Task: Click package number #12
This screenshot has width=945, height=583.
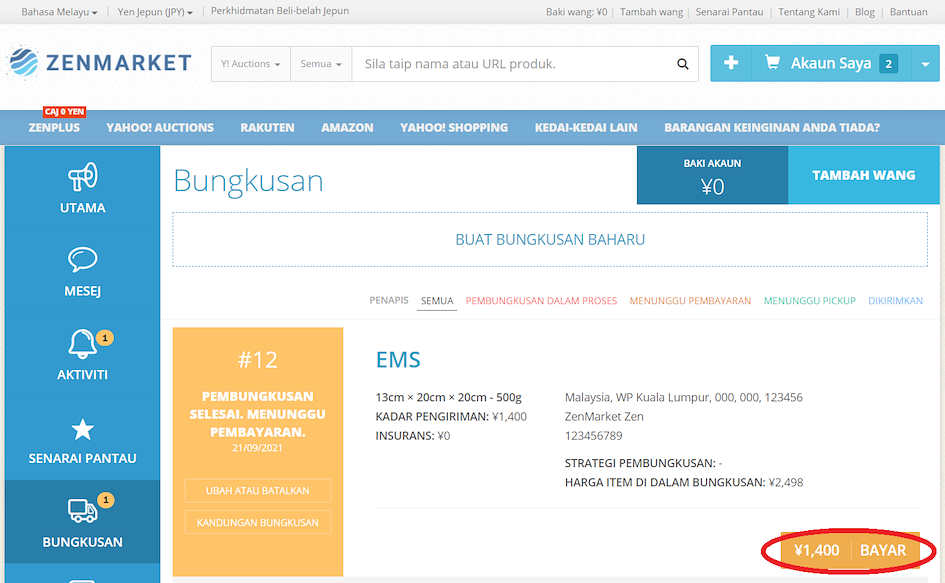Action: tap(258, 360)
